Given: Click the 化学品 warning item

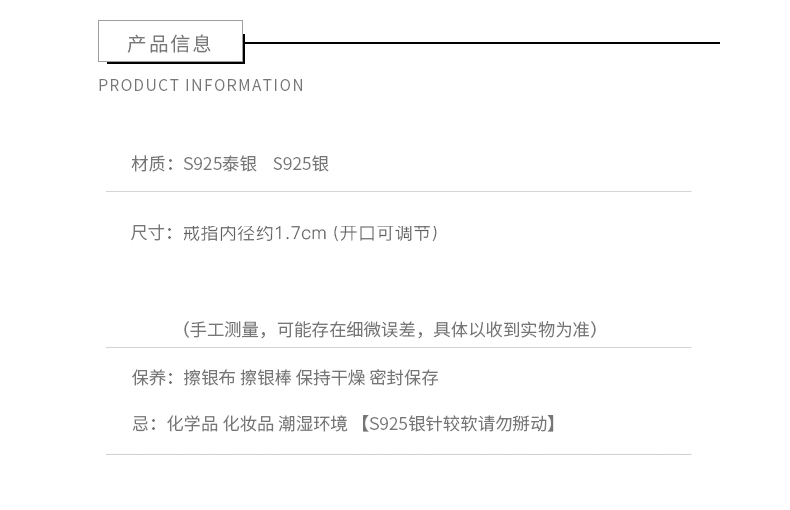Looking at the screenshot, I should (x=191, y=424).
